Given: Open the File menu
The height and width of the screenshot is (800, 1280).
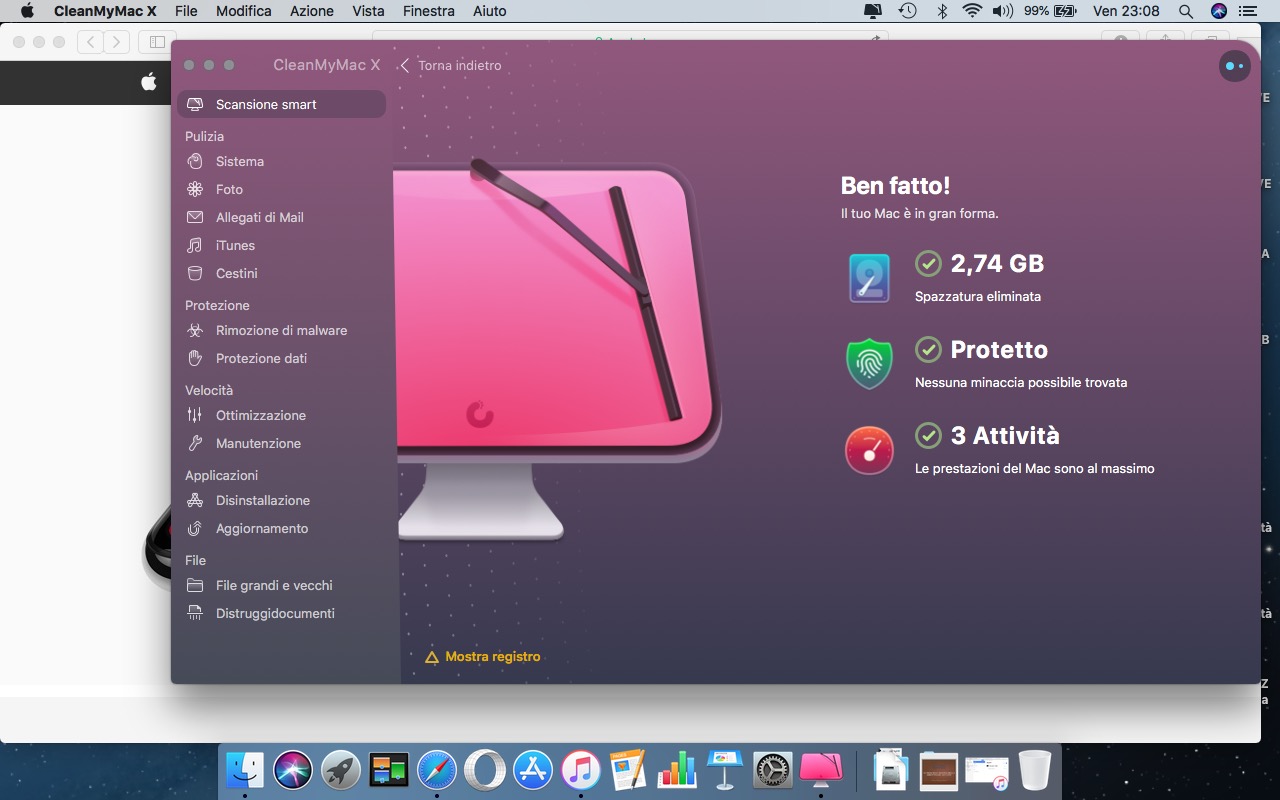Looking at the screenshot, I should tap(186, 11).
